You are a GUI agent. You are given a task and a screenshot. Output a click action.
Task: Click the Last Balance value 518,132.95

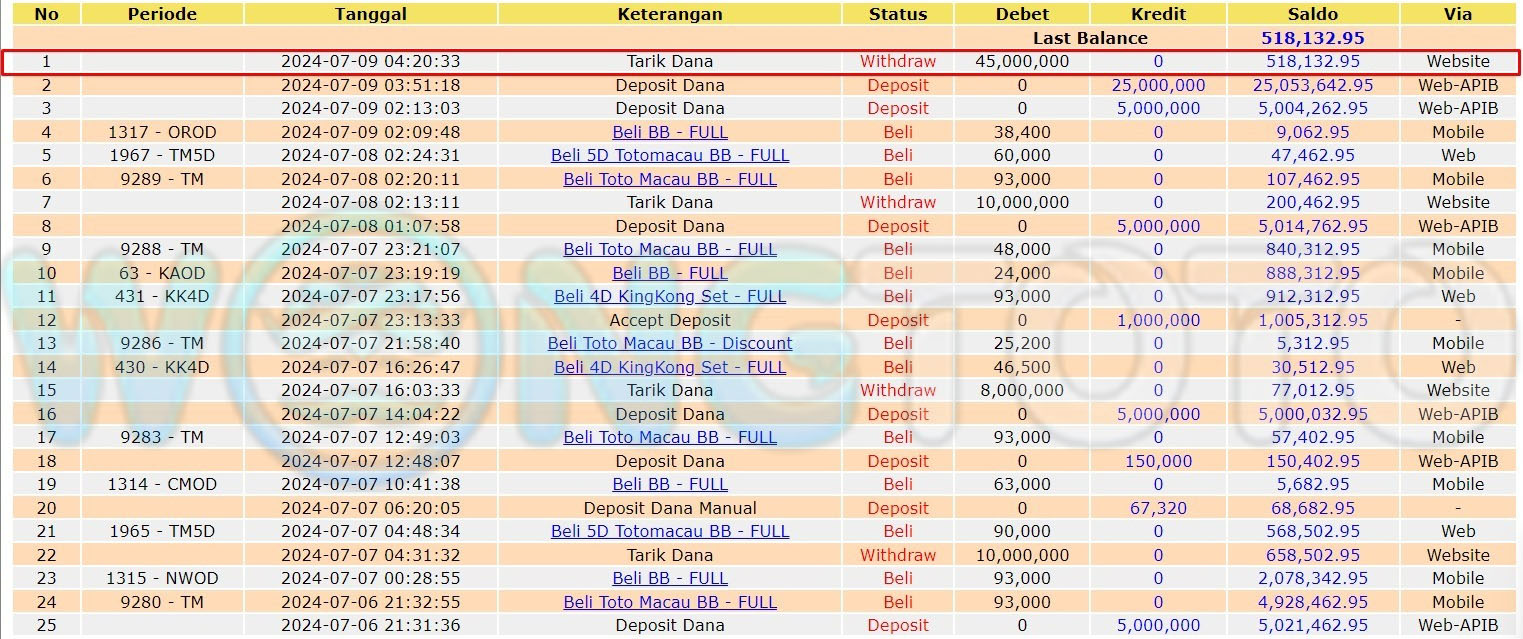coord(1313,38)
